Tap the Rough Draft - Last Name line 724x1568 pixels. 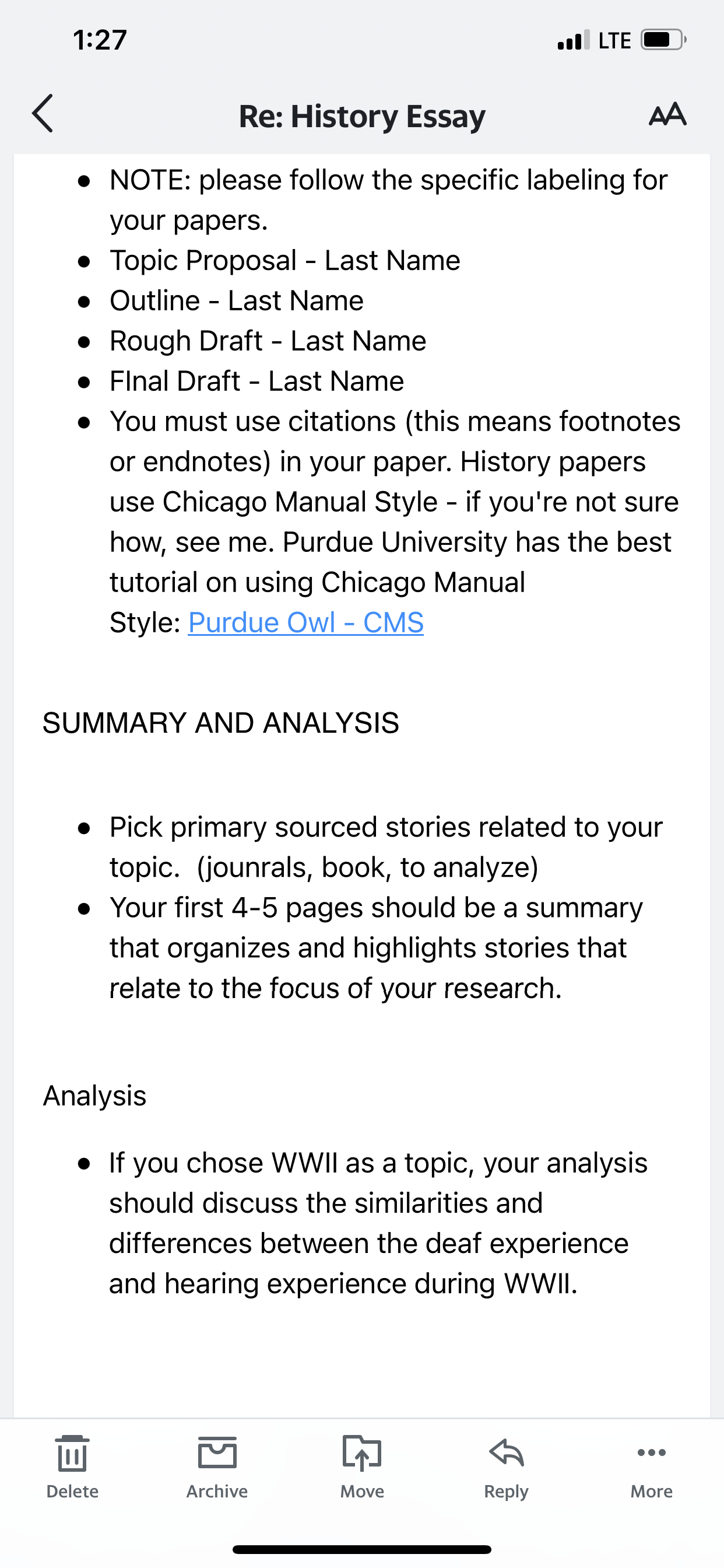point(268,341)
